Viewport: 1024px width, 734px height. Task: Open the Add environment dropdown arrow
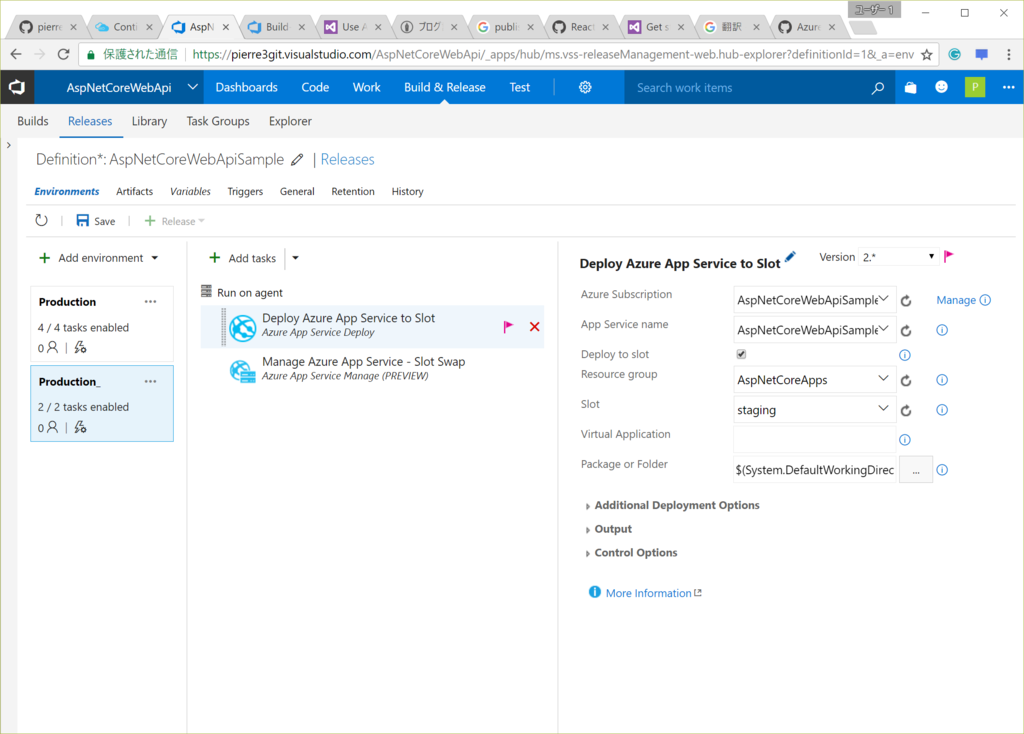[x=155, y=258]
